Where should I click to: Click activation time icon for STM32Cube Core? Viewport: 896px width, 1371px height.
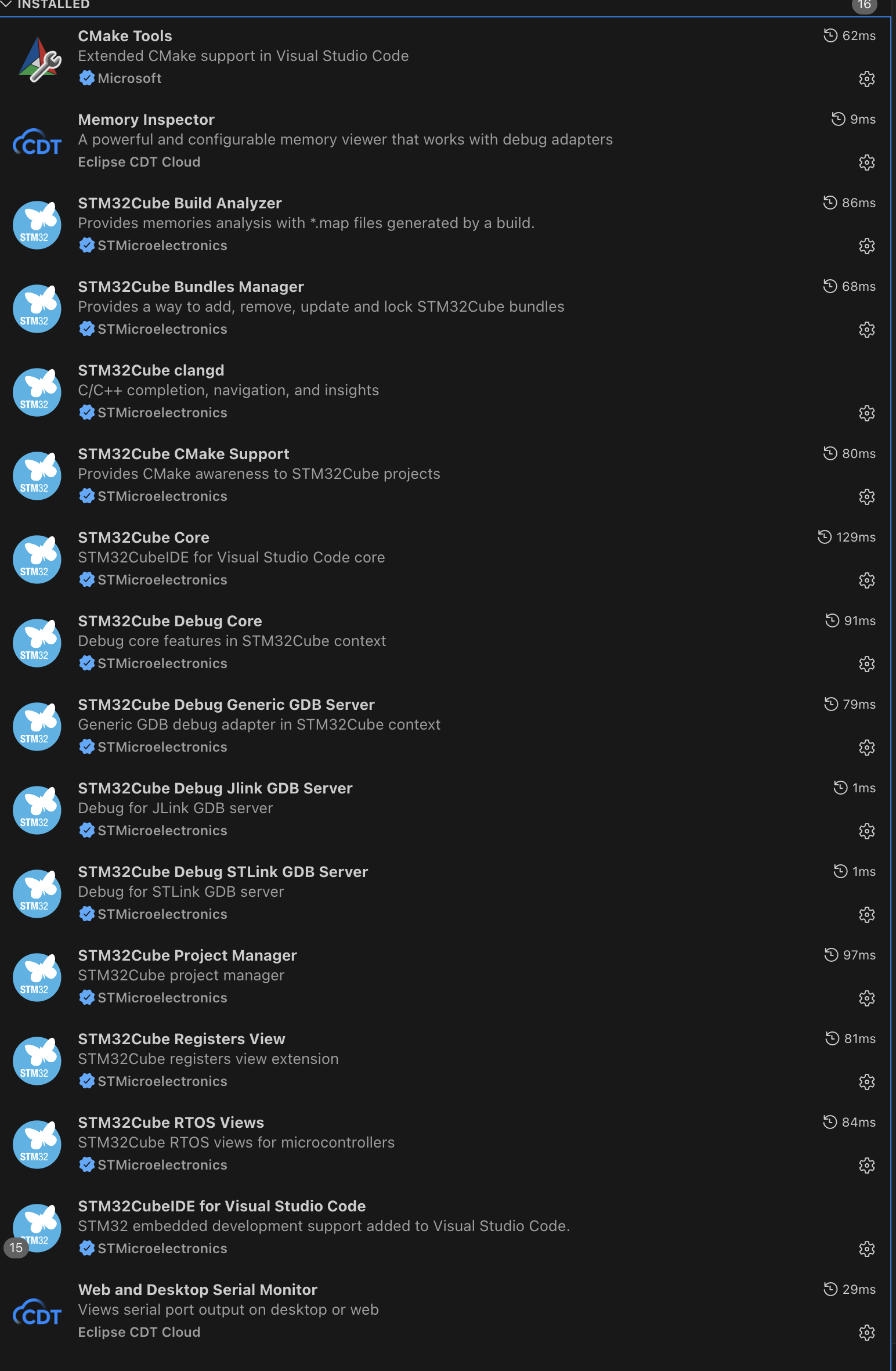point(825,537)
